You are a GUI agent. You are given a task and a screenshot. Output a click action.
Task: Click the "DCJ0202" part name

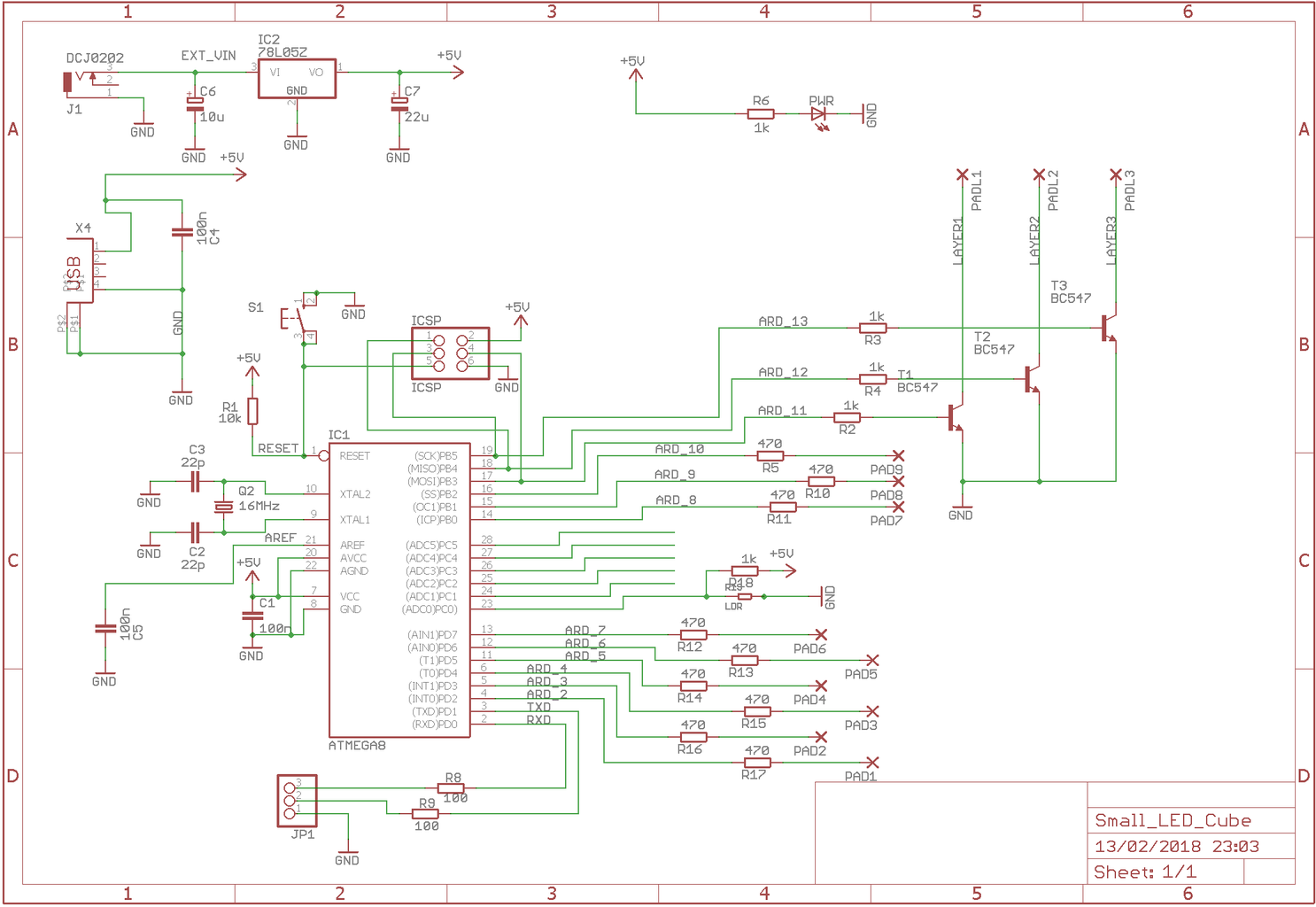click(x=95, y=58)
